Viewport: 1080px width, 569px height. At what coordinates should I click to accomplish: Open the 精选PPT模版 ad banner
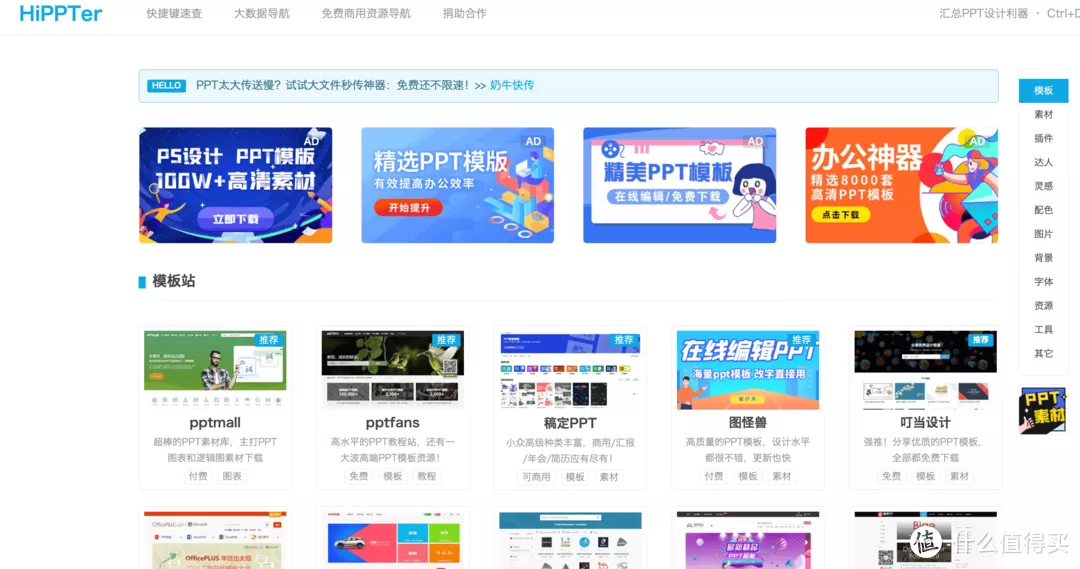[457, 185]
